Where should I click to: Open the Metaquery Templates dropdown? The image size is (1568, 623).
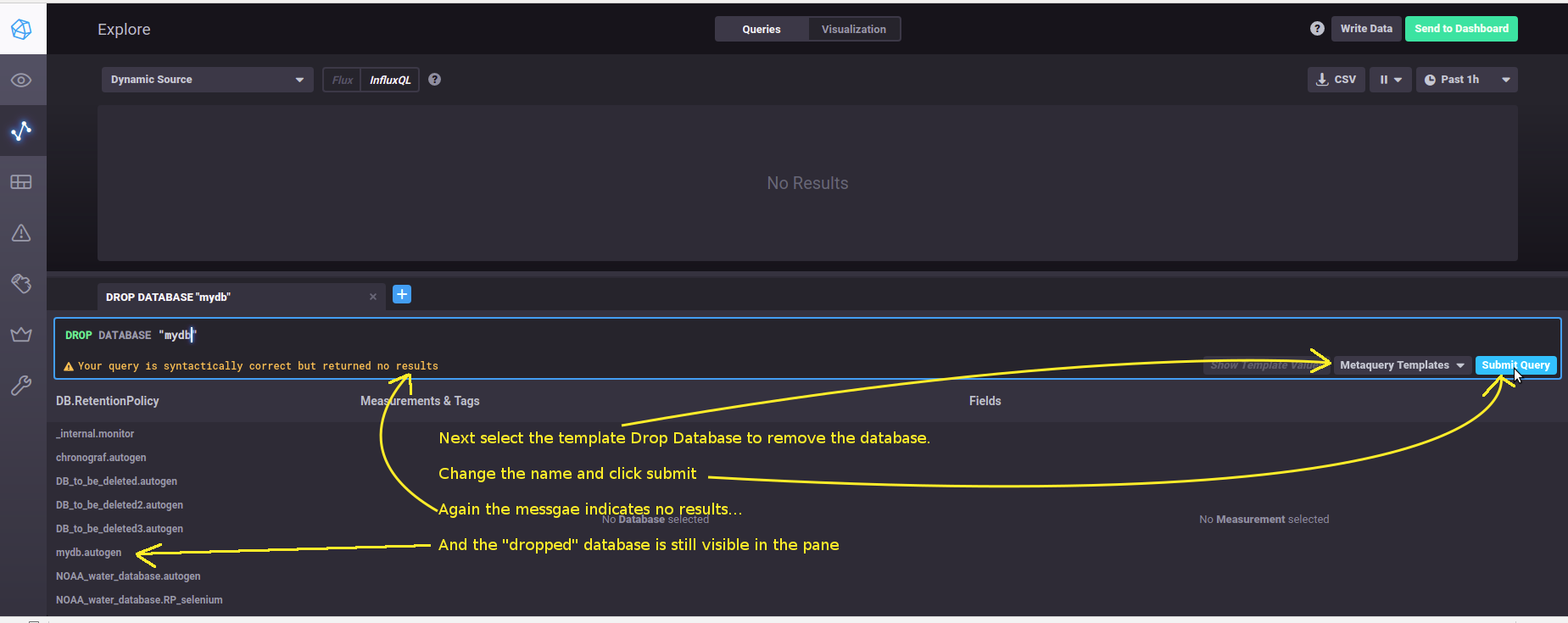tap(1401, 364)
